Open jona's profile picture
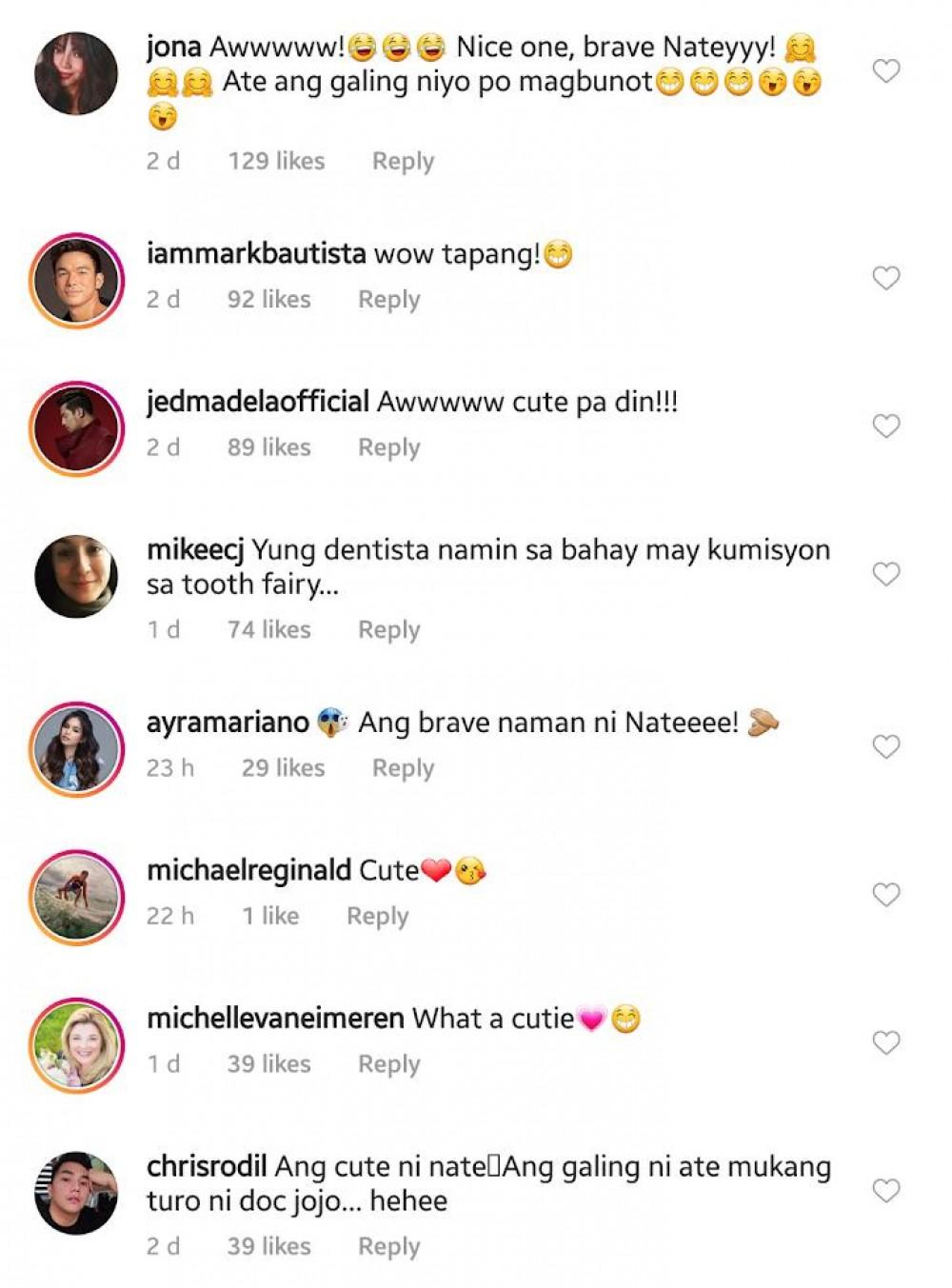This screenshot has width=952, height=1288. pyautogui.click(x=76, y=73)
